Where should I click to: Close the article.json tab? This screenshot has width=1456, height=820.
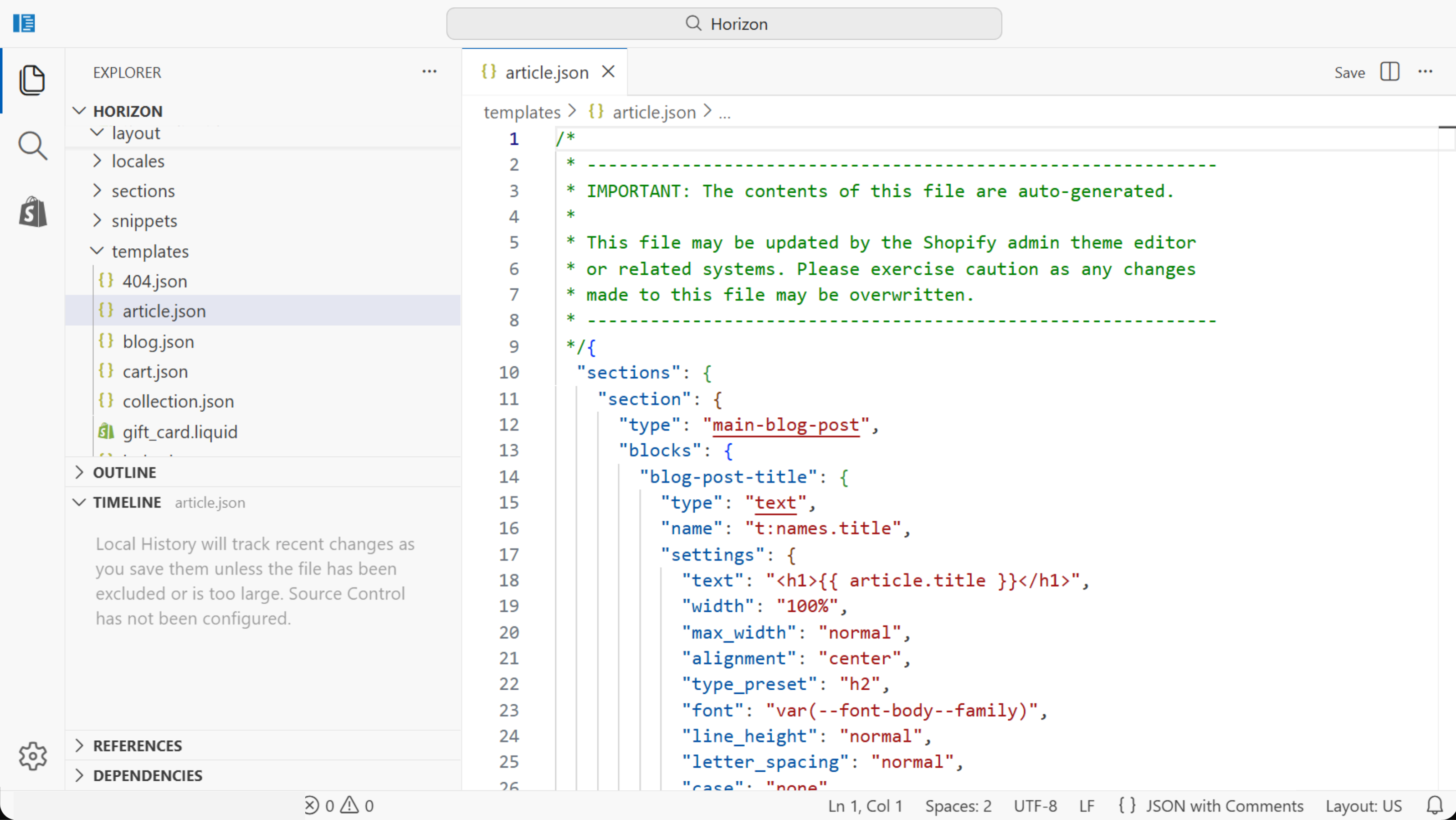pos(608,72)
